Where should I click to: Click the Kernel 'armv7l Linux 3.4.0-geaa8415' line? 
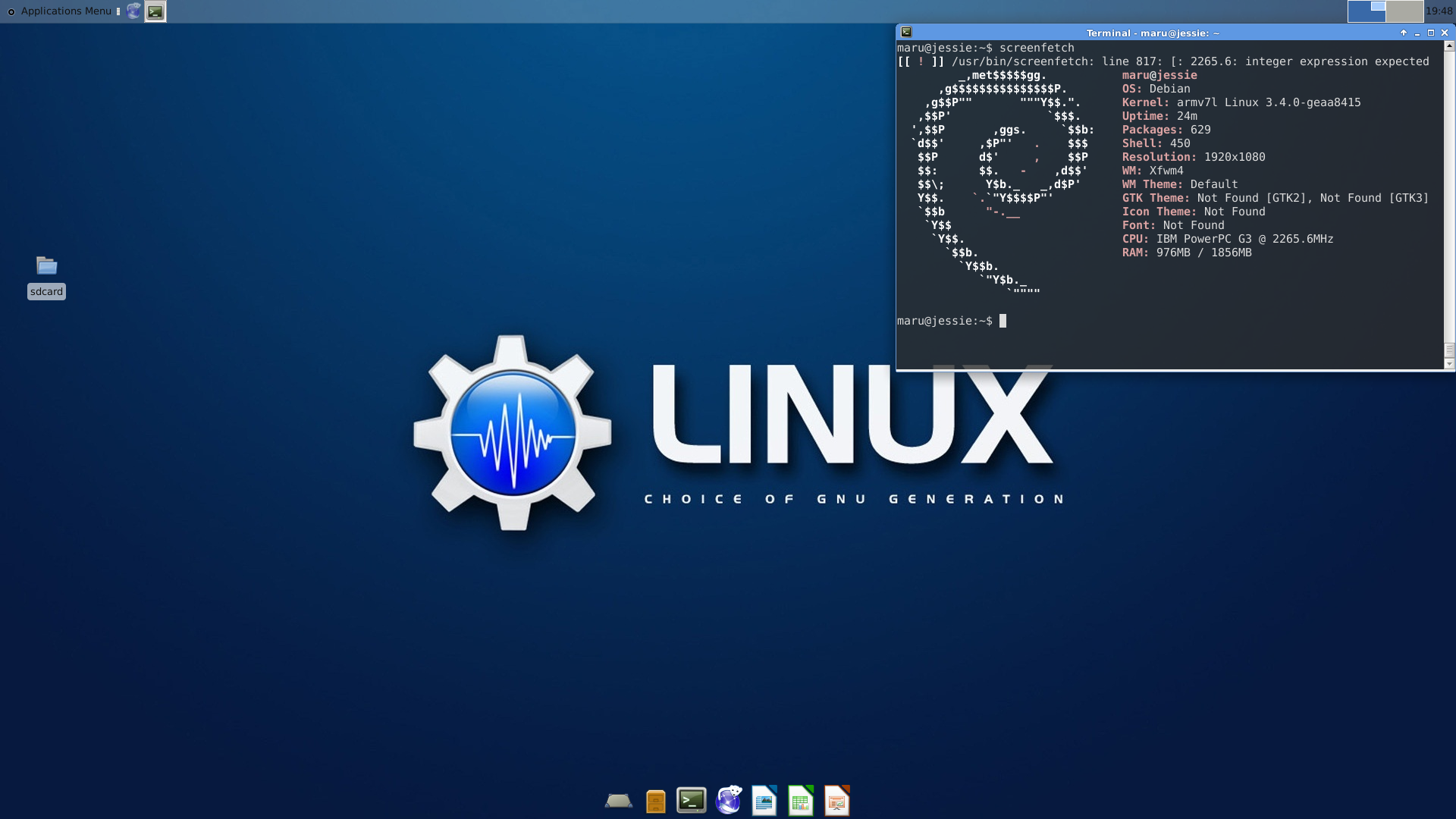pos(1241,102)
